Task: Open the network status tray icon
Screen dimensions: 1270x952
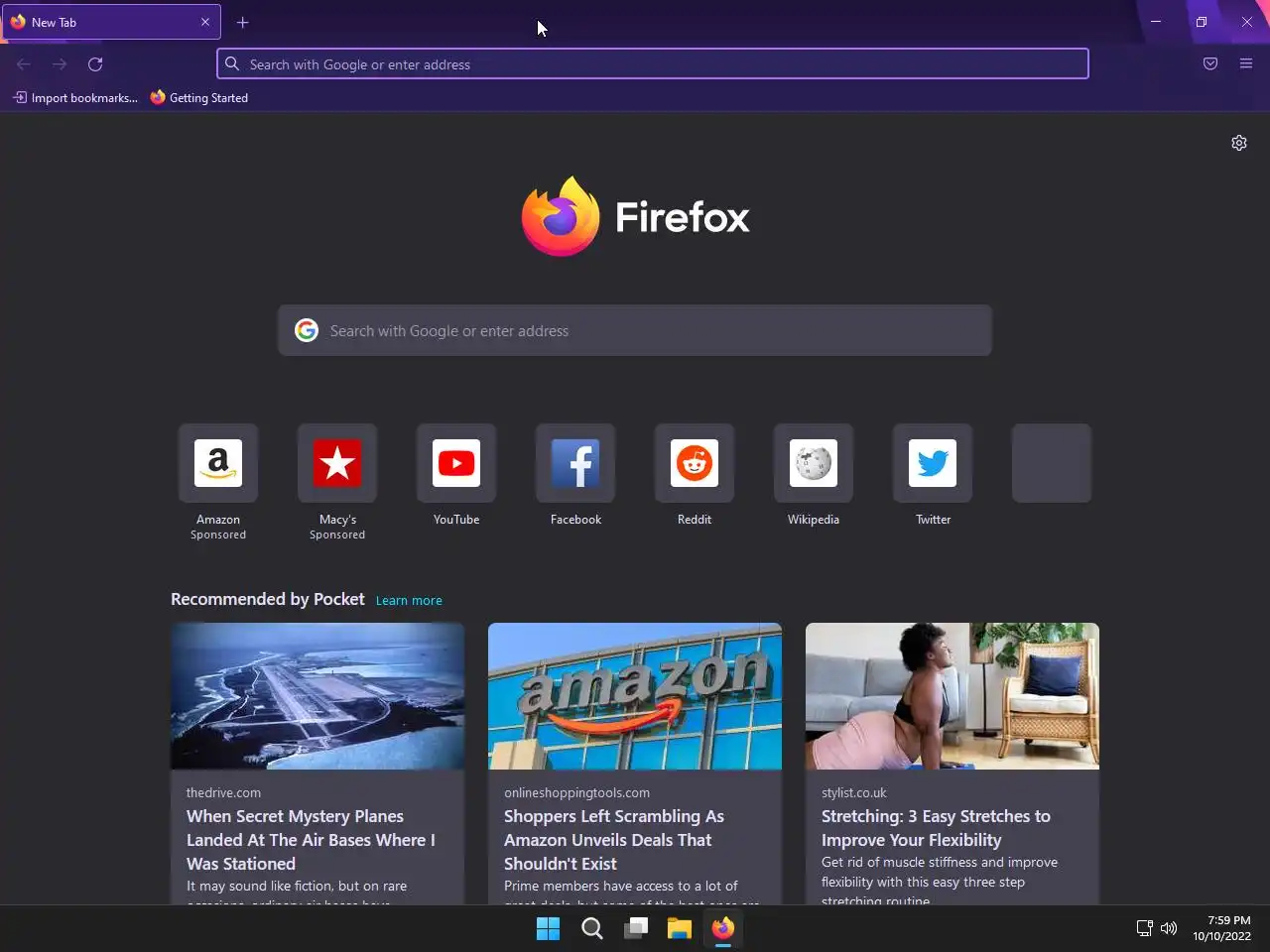Action: click(x=1144, y=928)
